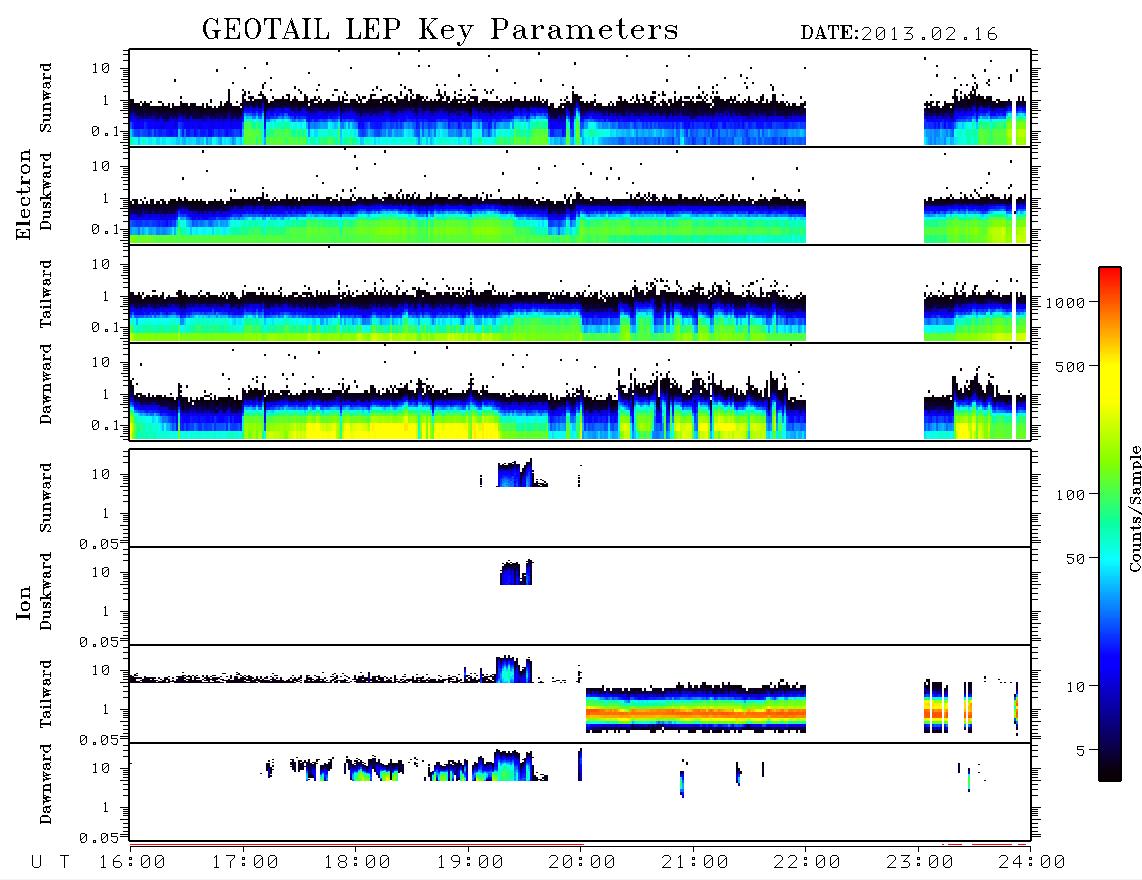Click the 22:00 time tick label
This screenshot has height=880, width=1142.
[807, 862]
